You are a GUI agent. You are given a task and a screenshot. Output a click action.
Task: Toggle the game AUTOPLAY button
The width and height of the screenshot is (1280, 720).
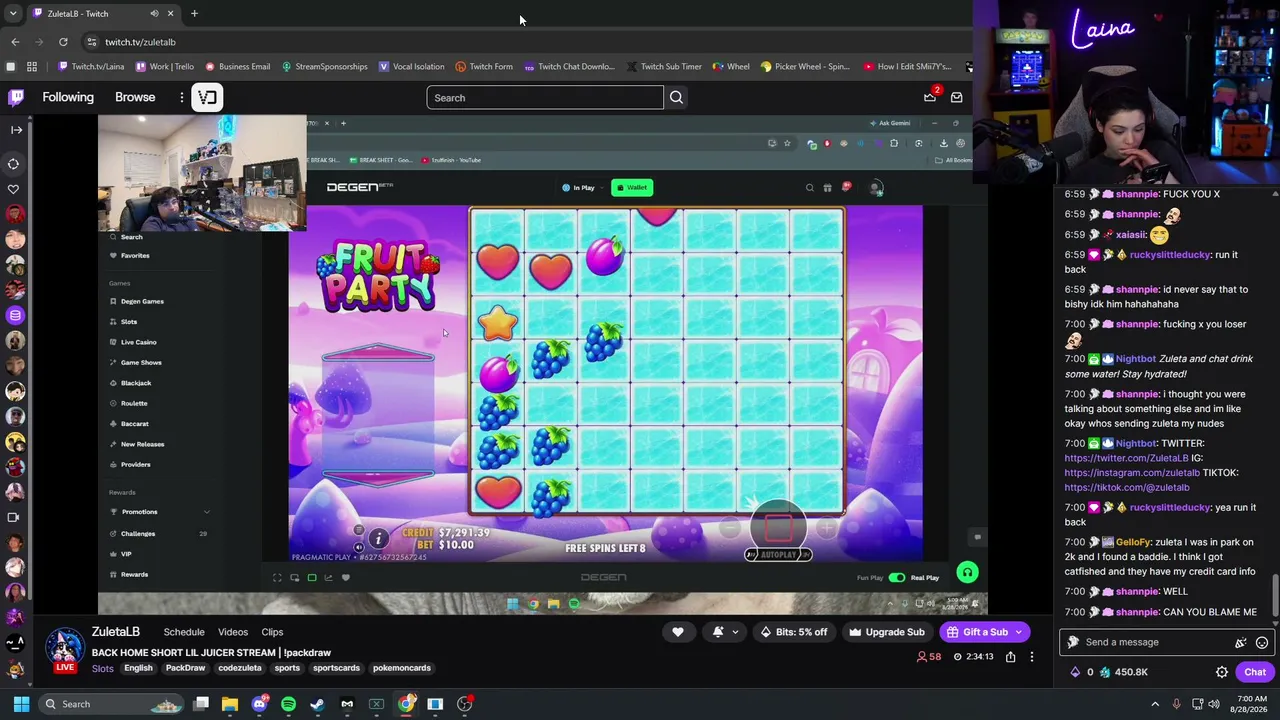(x=778, y=555)
